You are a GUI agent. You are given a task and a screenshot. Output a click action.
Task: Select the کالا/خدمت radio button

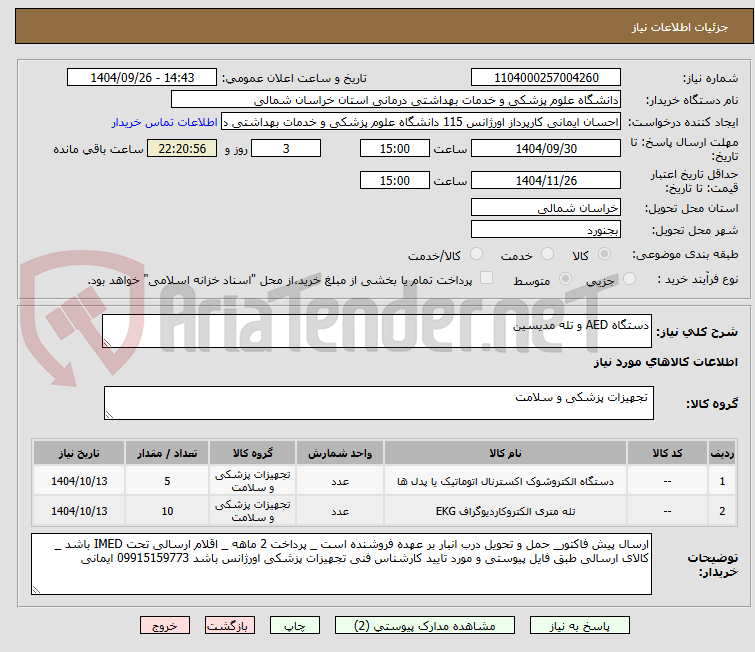[476, 254]
